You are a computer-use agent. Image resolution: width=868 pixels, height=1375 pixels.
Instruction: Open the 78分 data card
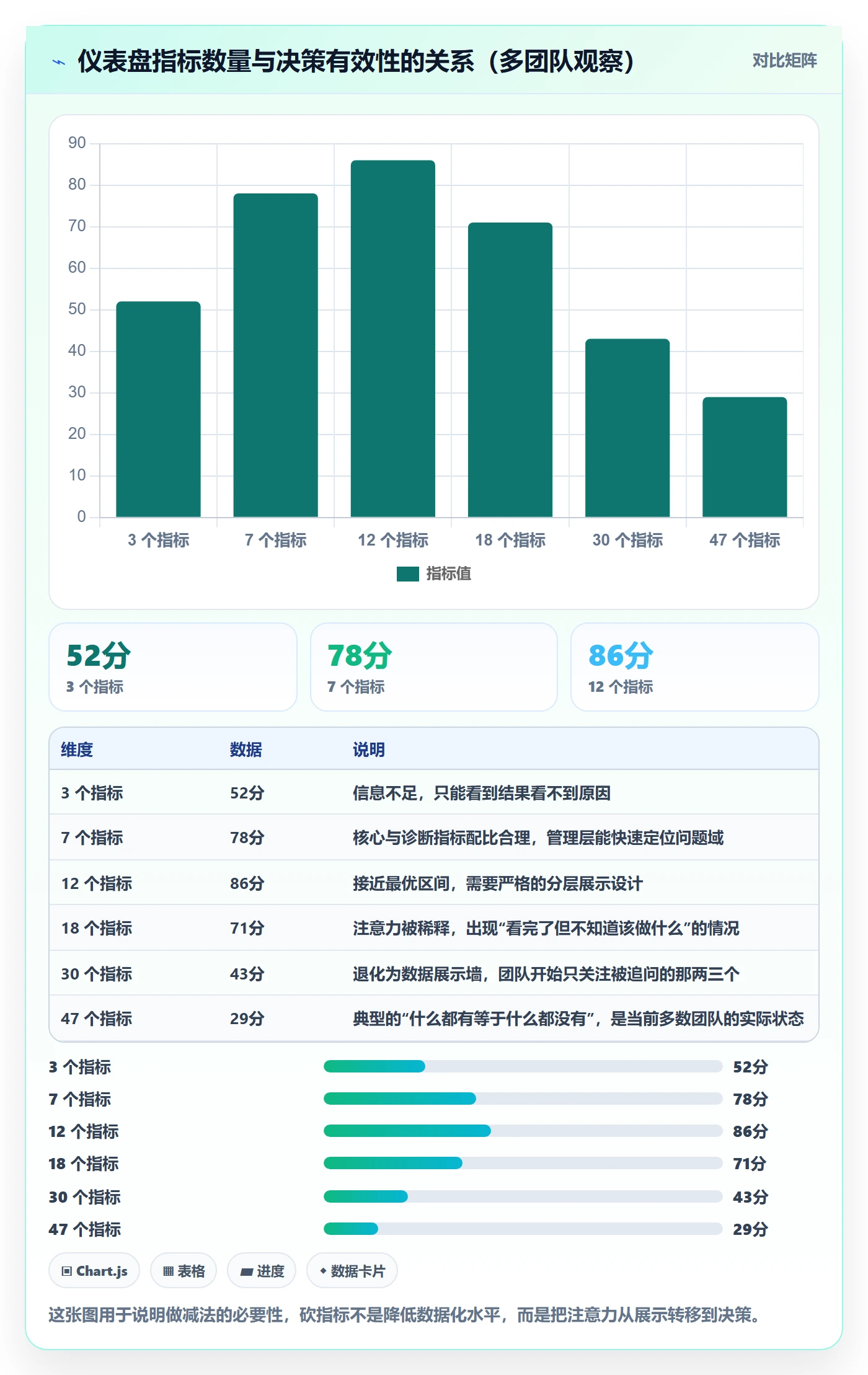click(x=434, y=667)
